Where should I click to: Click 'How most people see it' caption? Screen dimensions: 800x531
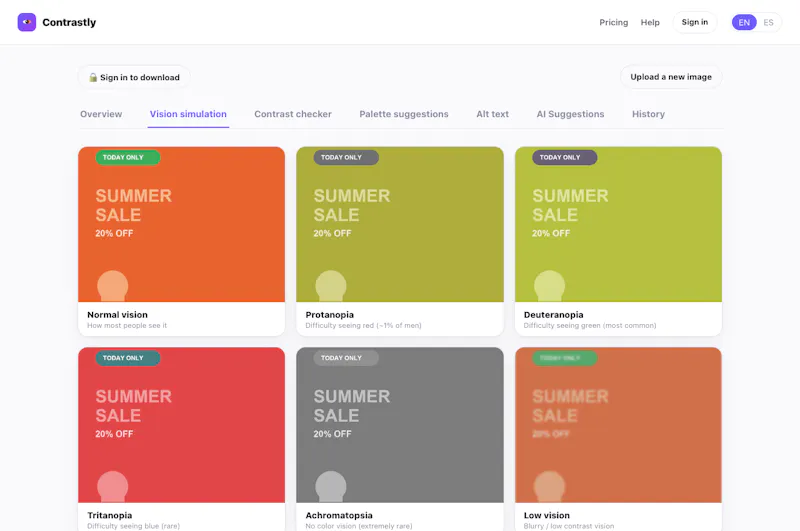click(127, 325)
